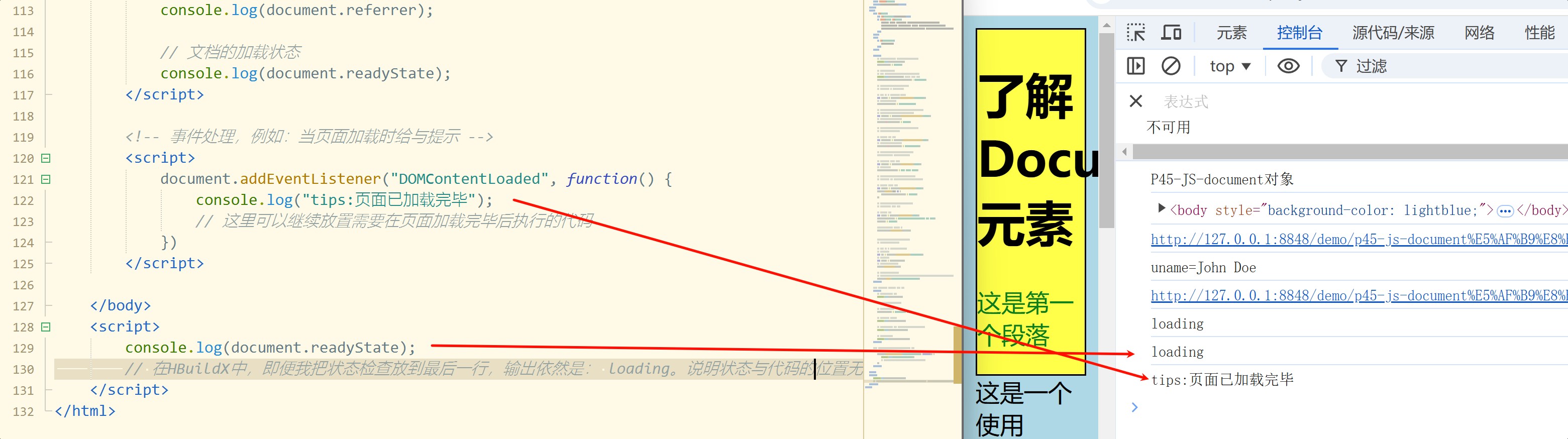
Task: Open the 网络 tab
Action: click(1479, 33)
